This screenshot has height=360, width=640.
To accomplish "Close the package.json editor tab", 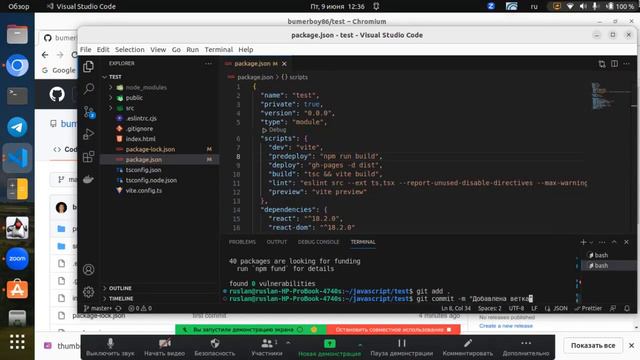I will click(284, 64).
